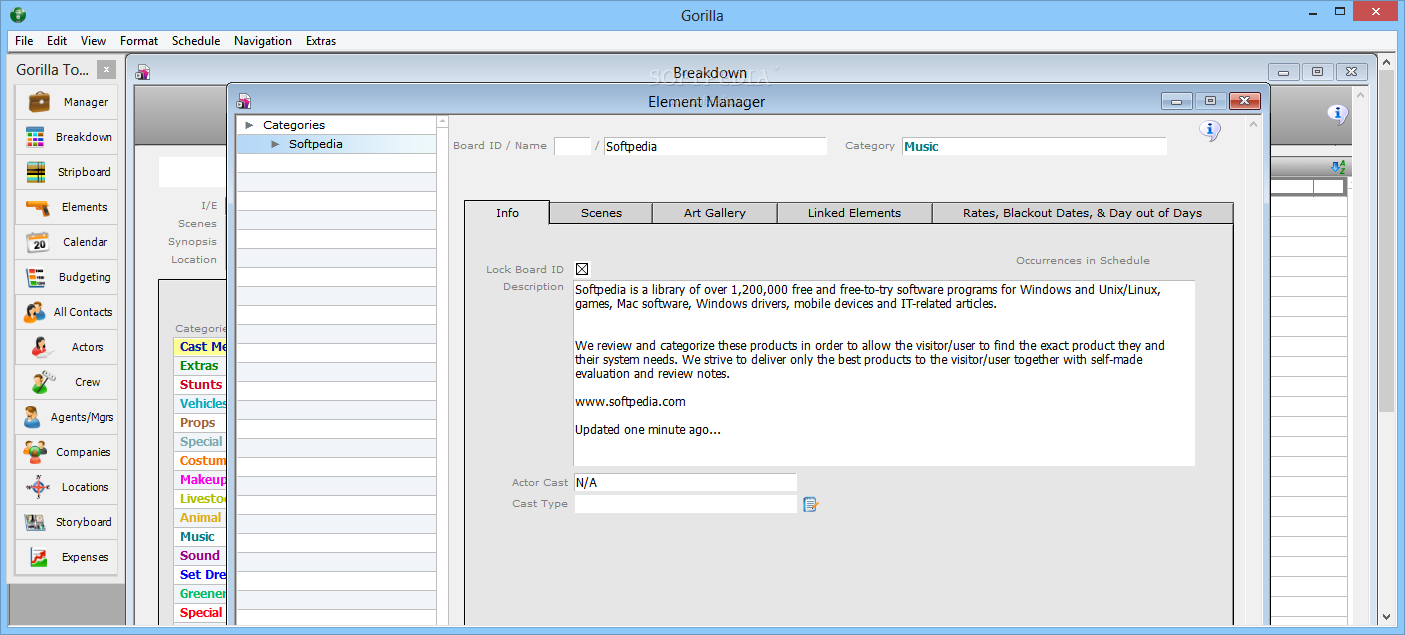The image size is (1405, 635).
Task: Open the Edit menu
Action: (x=57, y=41)
